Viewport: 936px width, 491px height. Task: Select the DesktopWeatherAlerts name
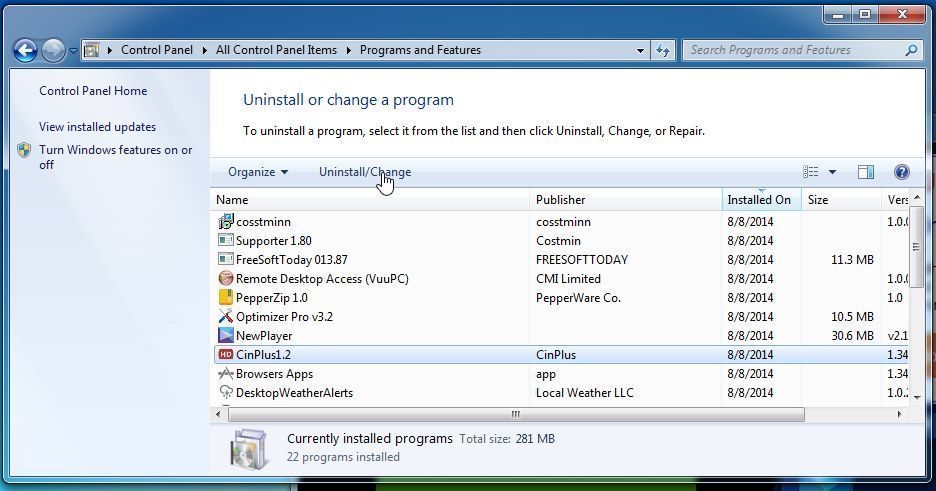[x=294, y=393]
